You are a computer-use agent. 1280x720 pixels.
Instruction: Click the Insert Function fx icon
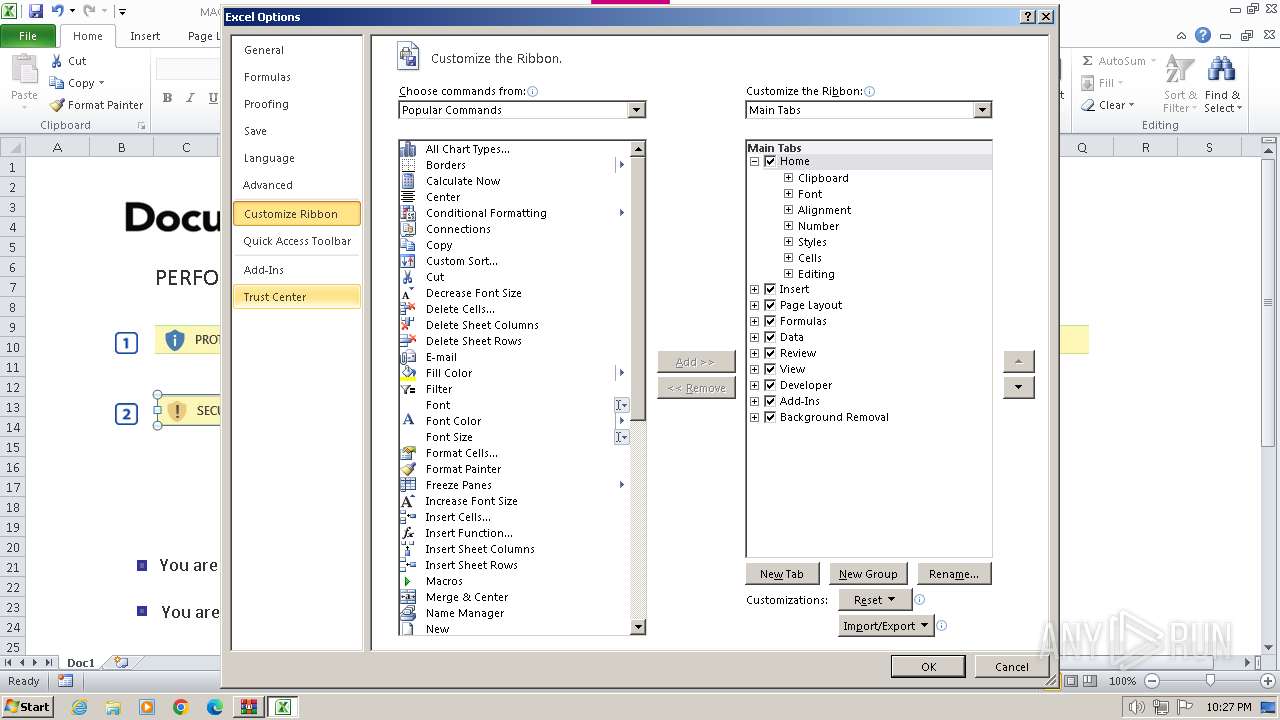(408, 533)
